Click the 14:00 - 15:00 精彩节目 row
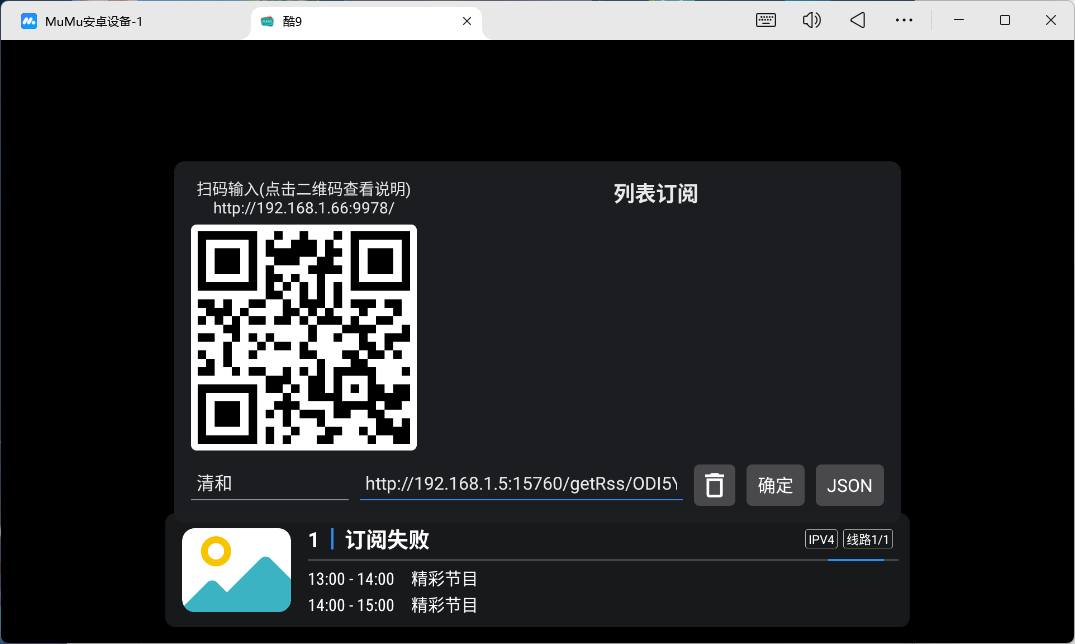 click(x=392, y=605)
